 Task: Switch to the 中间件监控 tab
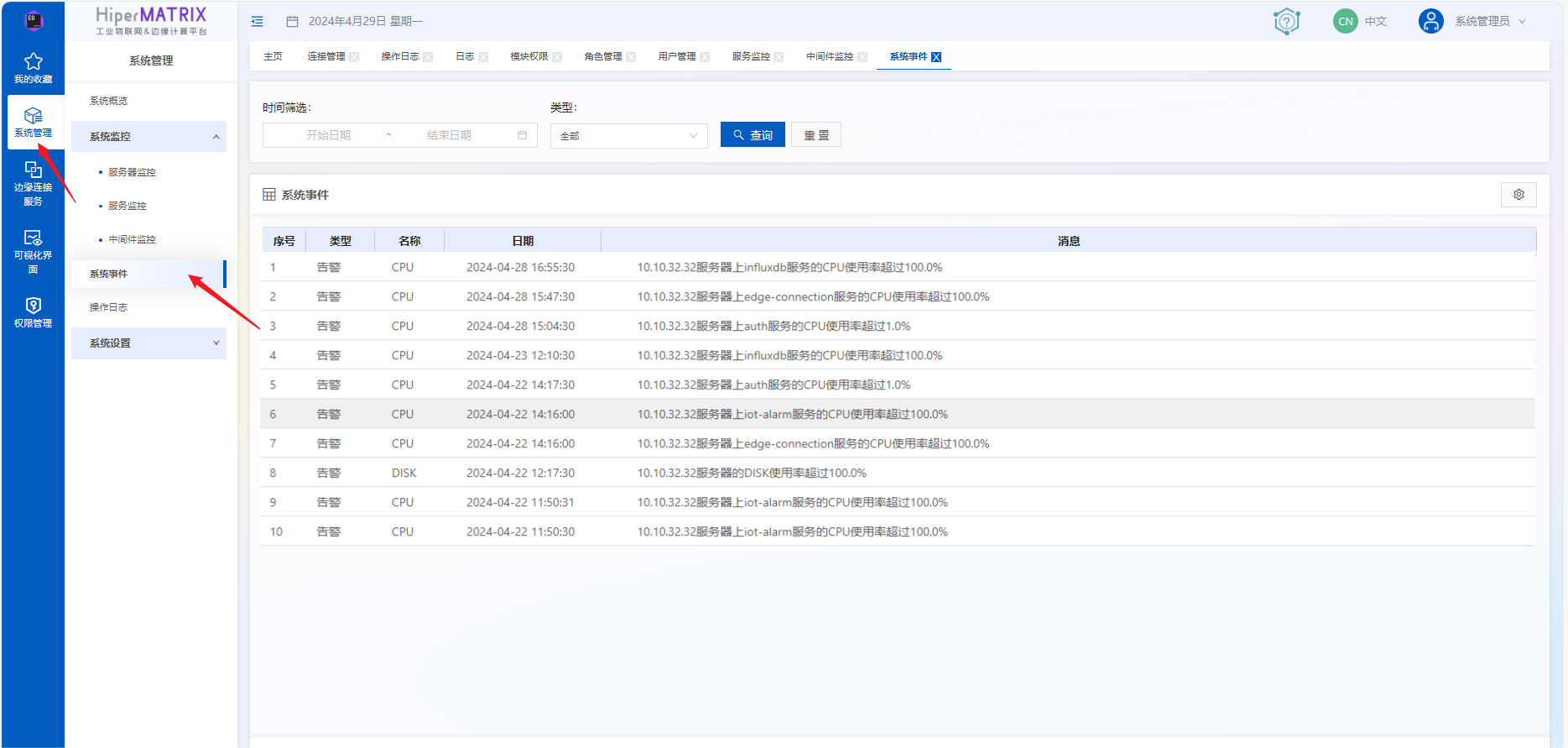tap(830, 56)
